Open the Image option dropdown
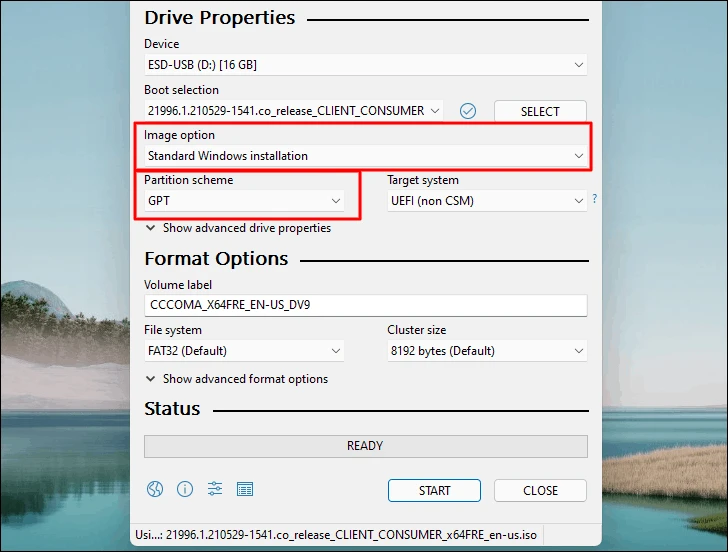 tap(365, 156)
